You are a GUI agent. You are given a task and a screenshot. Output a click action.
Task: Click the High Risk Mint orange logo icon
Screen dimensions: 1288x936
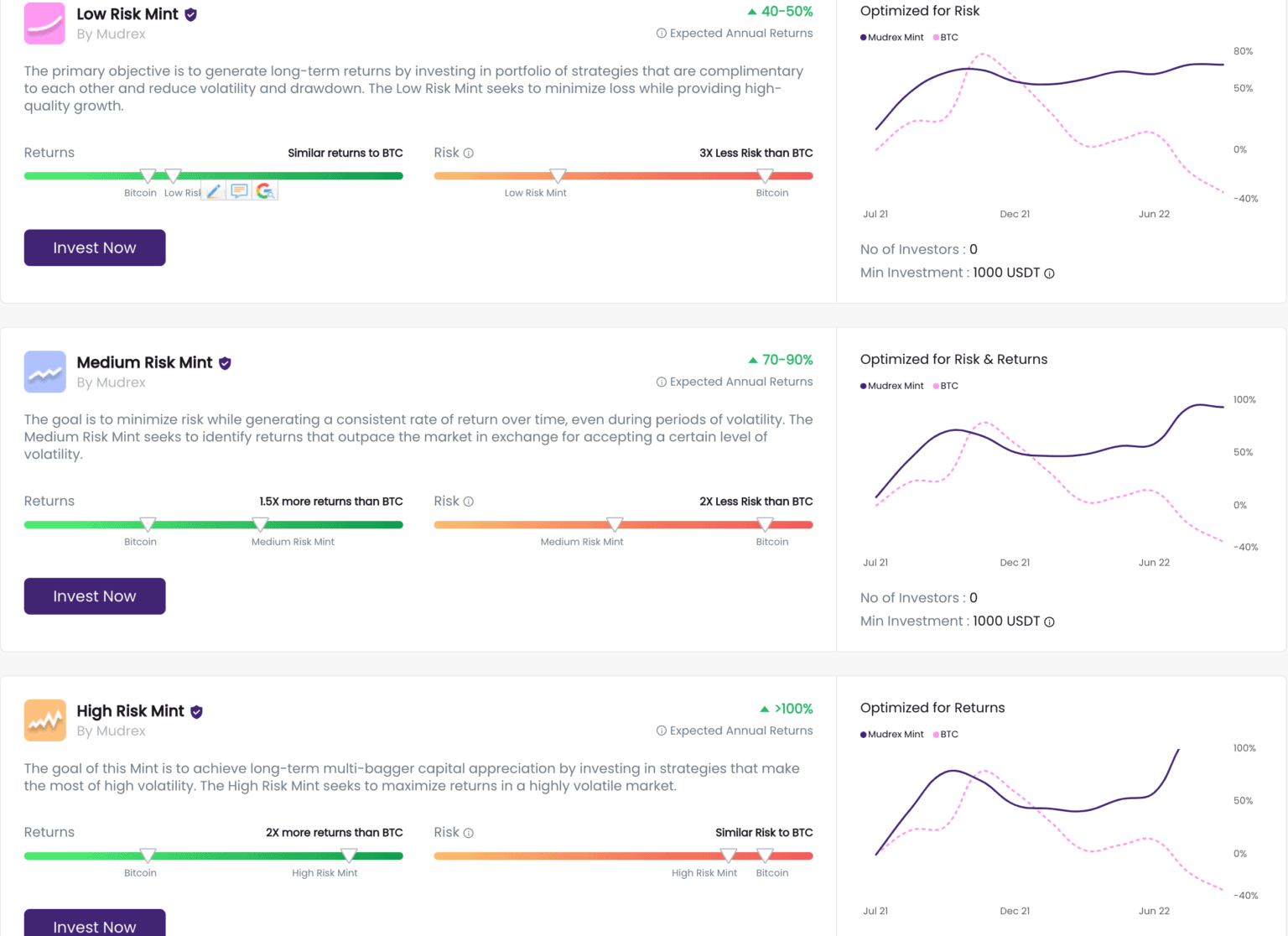click(x=44, y=720)
